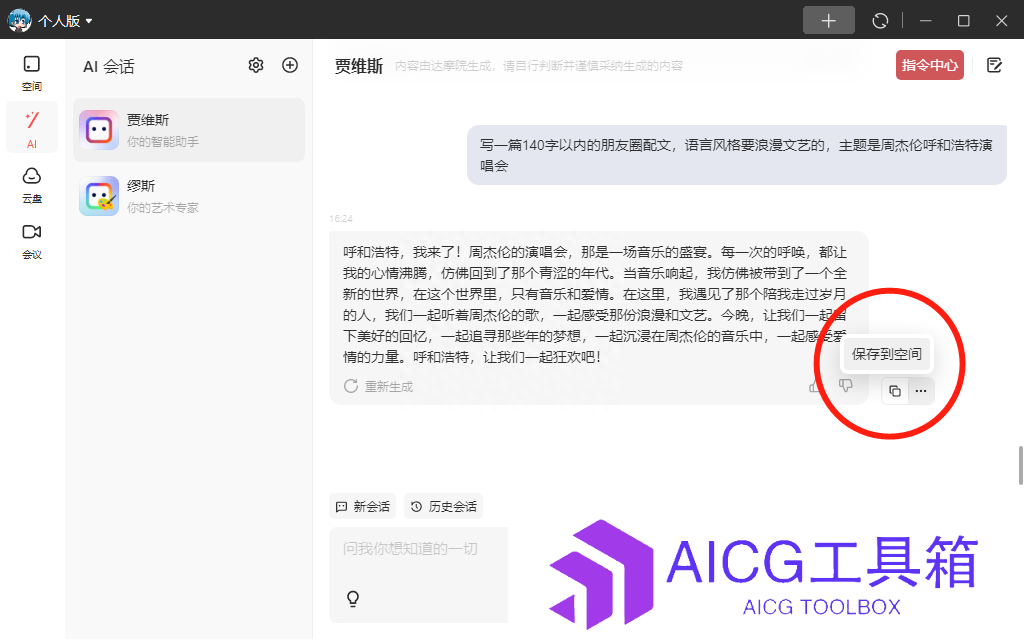Click the user avatar in title bar
The image size is (1024, 640).
pyautogui.click(x=19, y=20)
